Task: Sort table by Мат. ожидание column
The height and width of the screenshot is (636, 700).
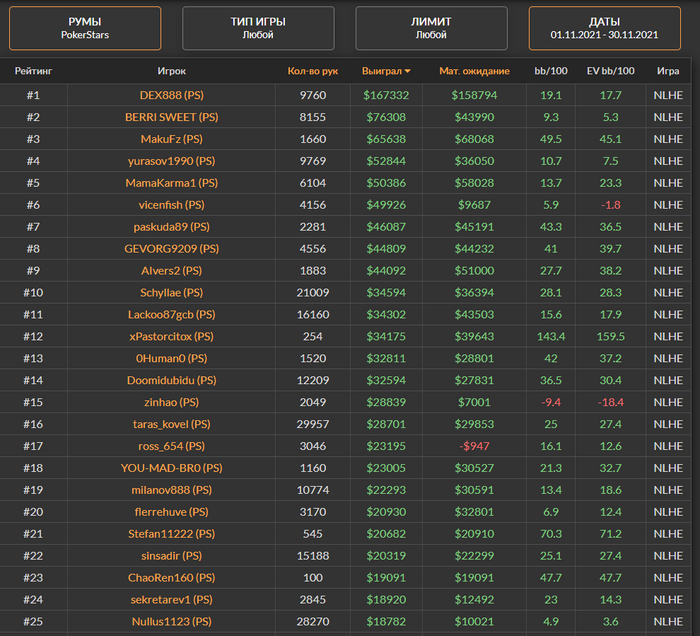Action: click(474, 71)
